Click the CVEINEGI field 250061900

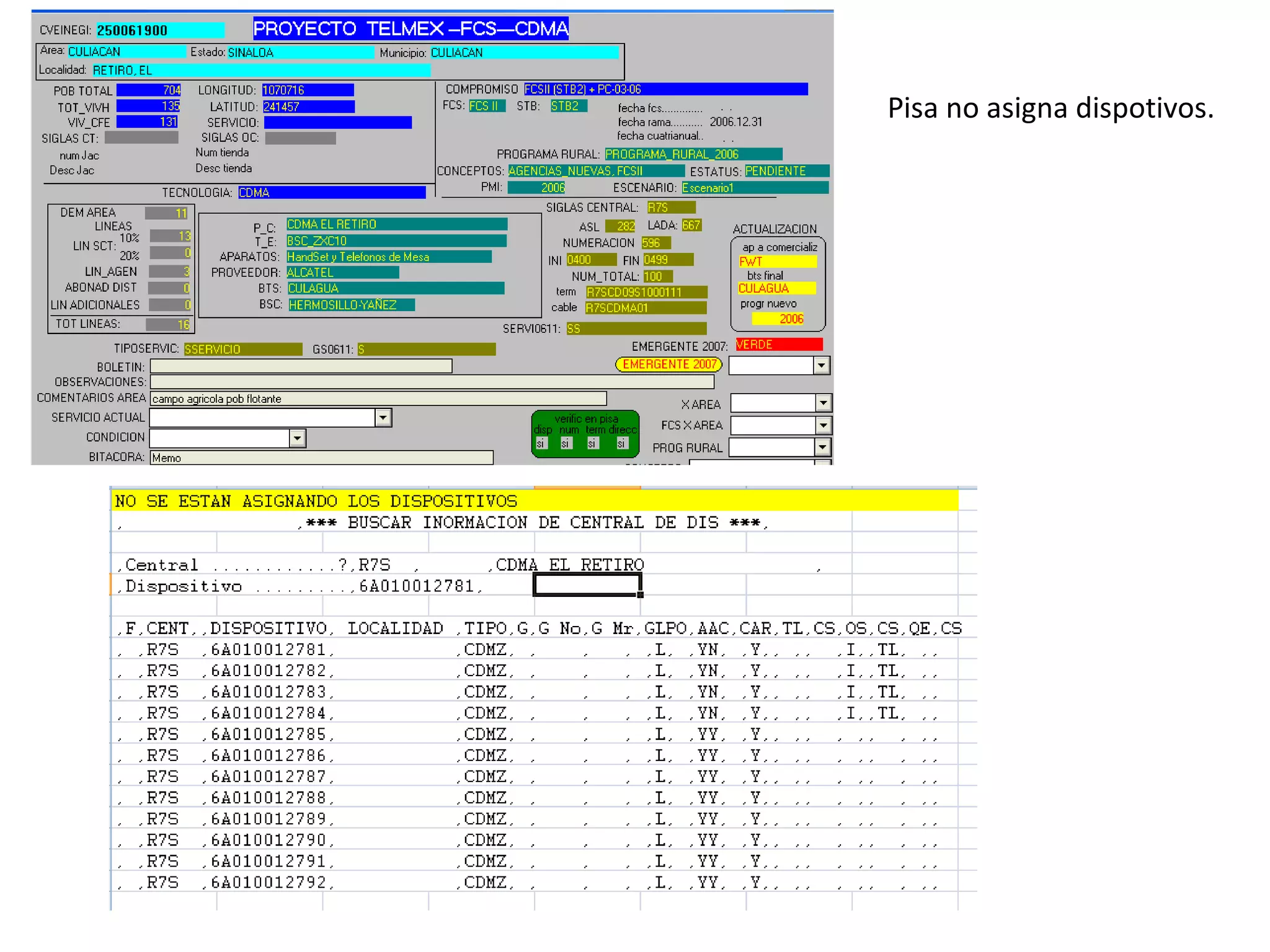[x=160, y=30]
